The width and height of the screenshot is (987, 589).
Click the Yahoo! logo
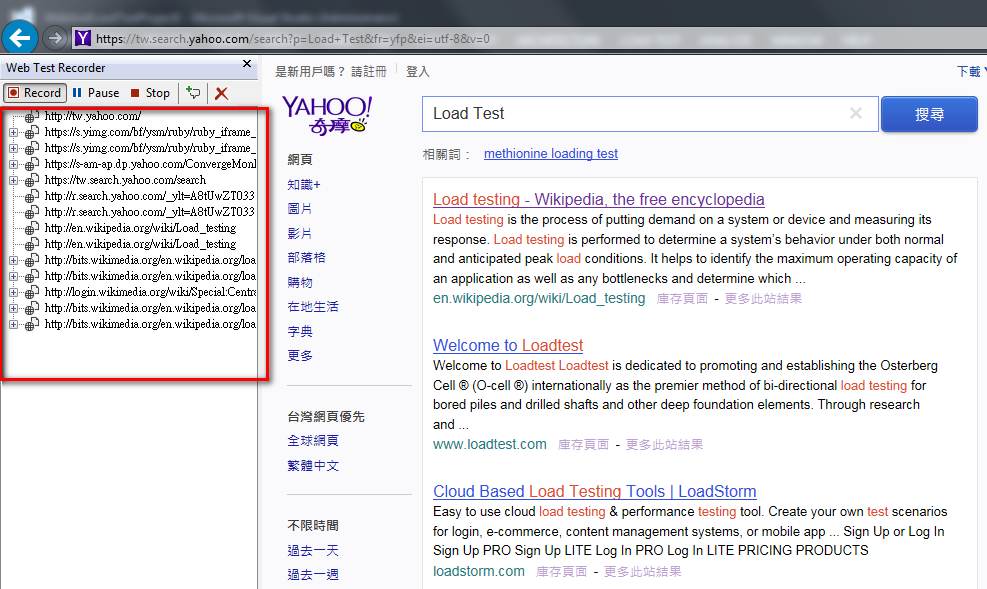click(x=327, y=115)
